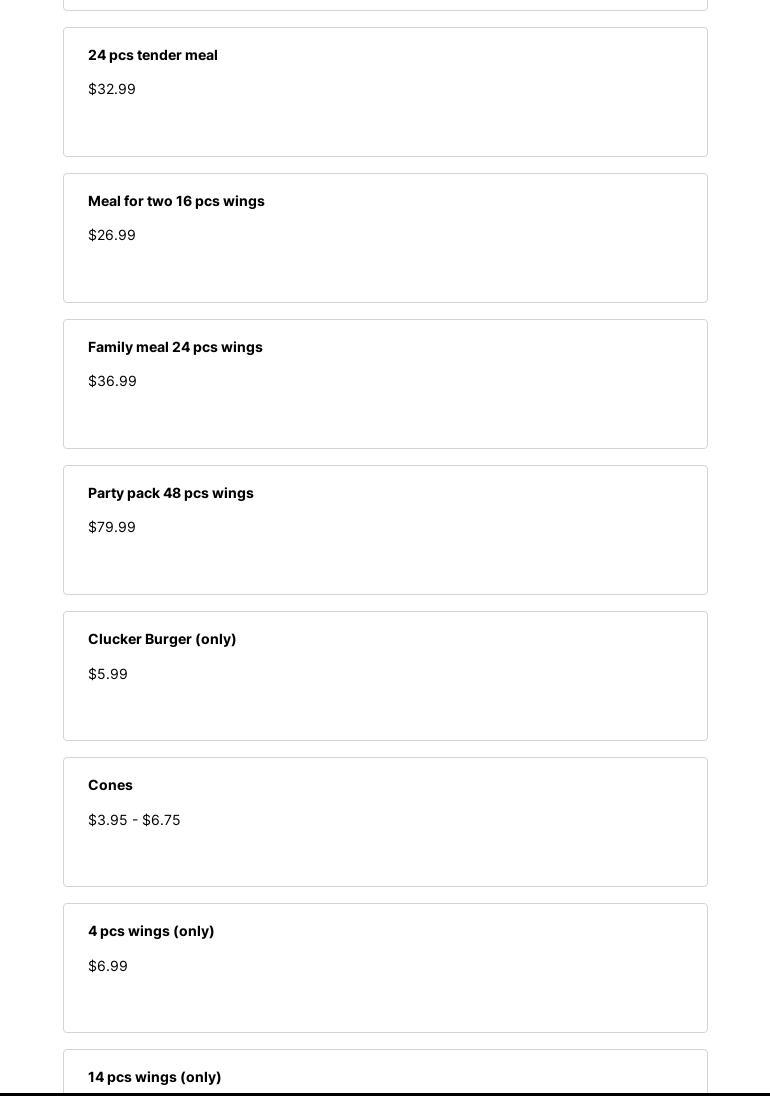Click blank space below the $79.99 price

click(385, 565)
